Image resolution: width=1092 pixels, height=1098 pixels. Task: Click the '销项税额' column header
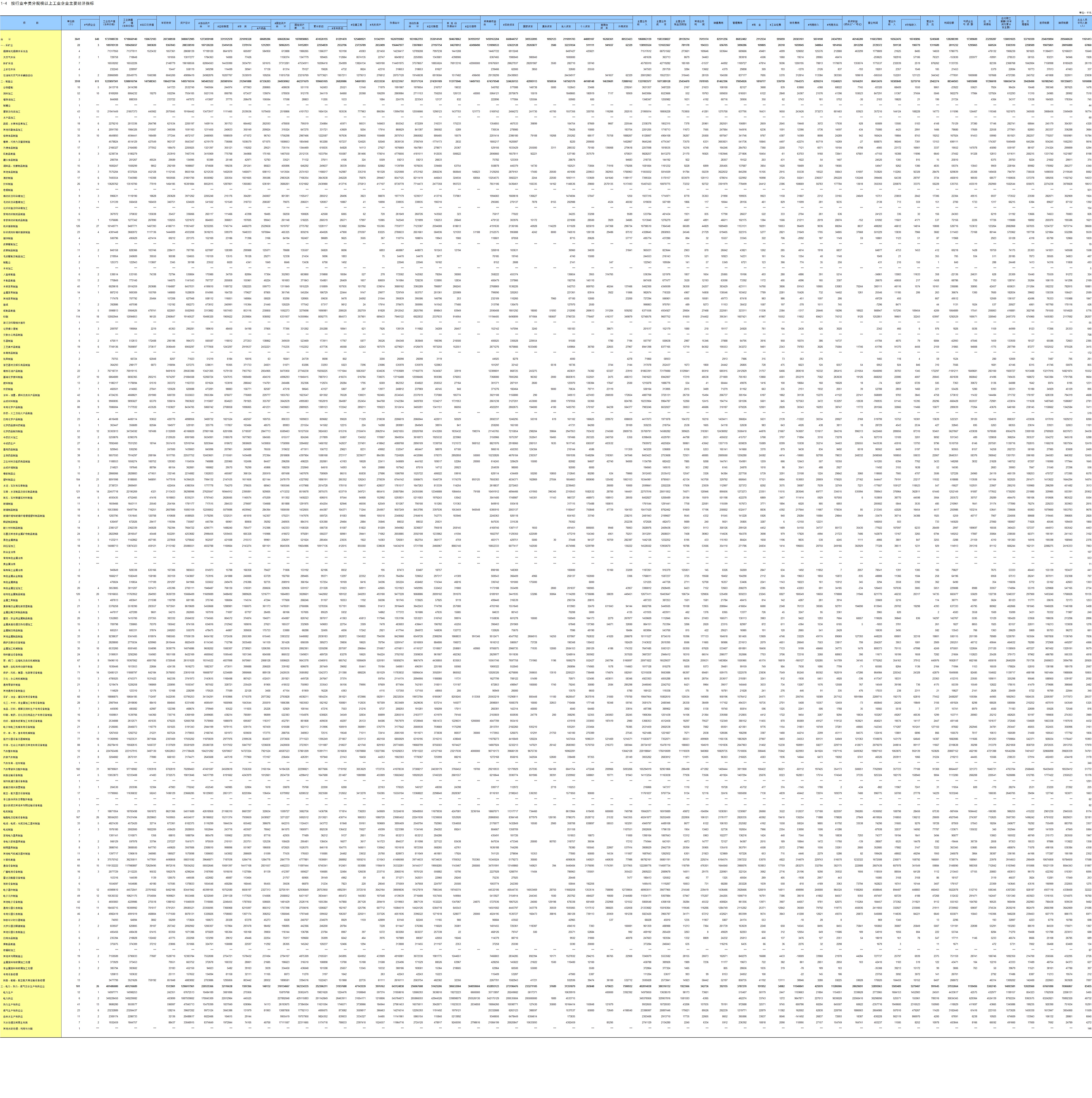(x=1064, y=23)
